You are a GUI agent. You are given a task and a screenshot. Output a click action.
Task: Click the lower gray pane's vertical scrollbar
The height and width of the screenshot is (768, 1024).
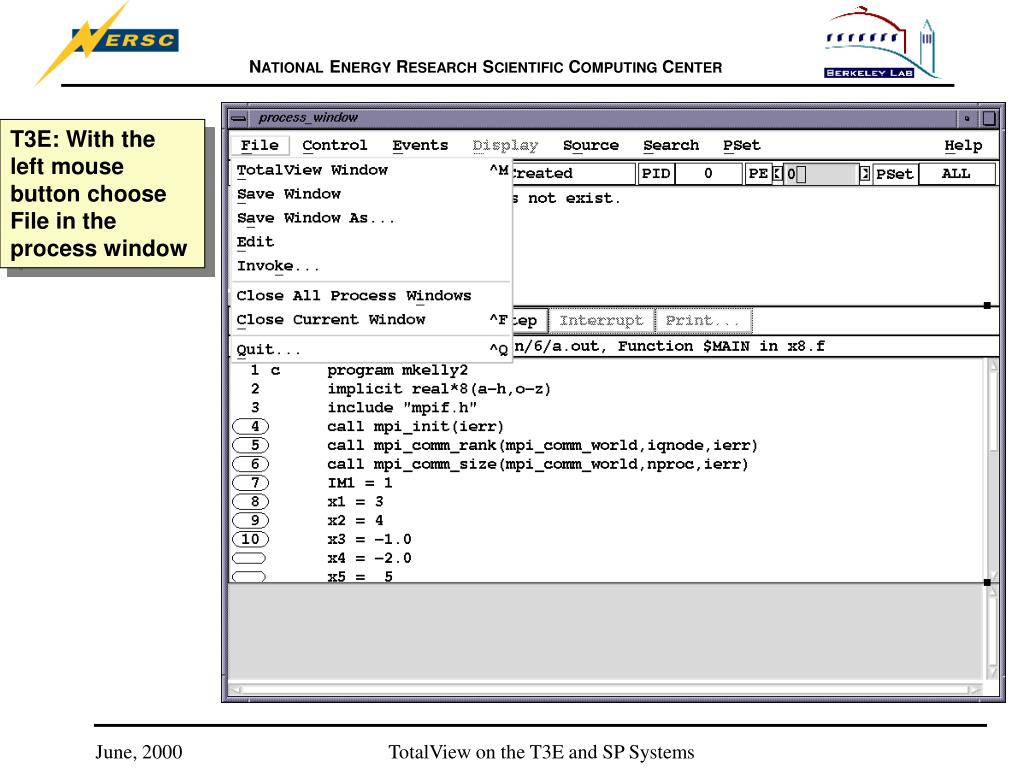993,632
